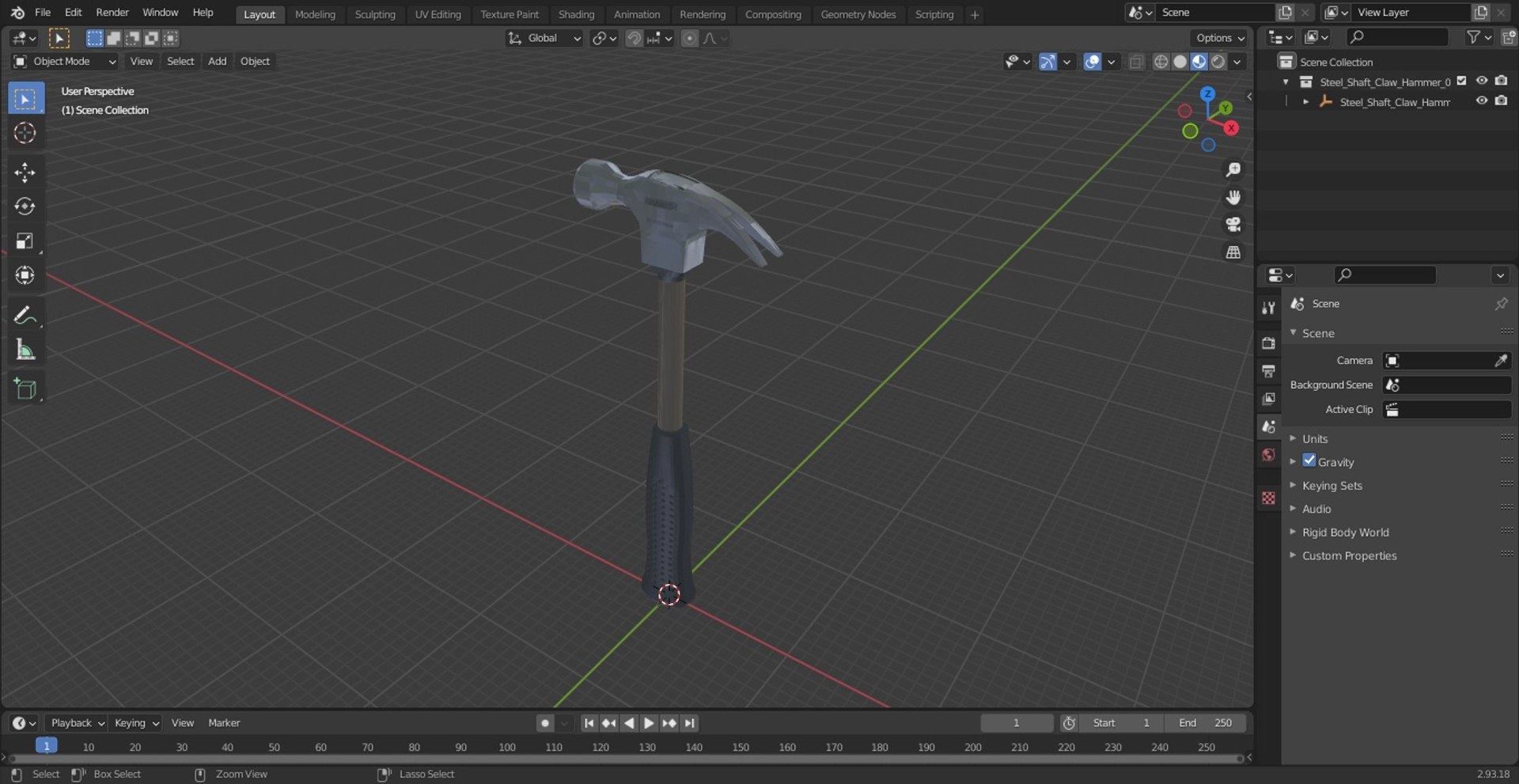Toggle X-ray view
The height and width of the screenshot is (784, 1519).
pos(1136,62)
